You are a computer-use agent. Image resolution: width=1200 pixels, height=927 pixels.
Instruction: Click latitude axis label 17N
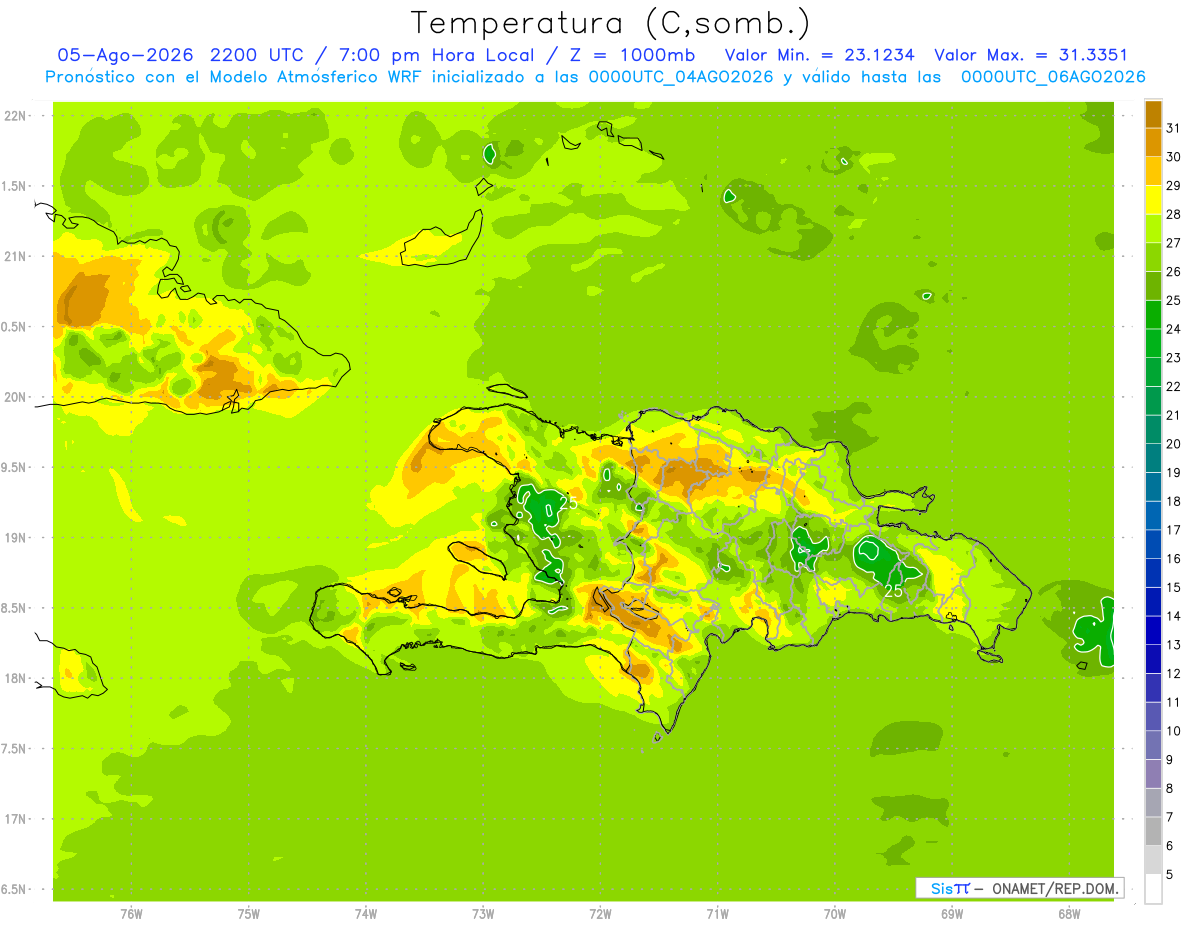pyautogui.click(x=14, y=819)
